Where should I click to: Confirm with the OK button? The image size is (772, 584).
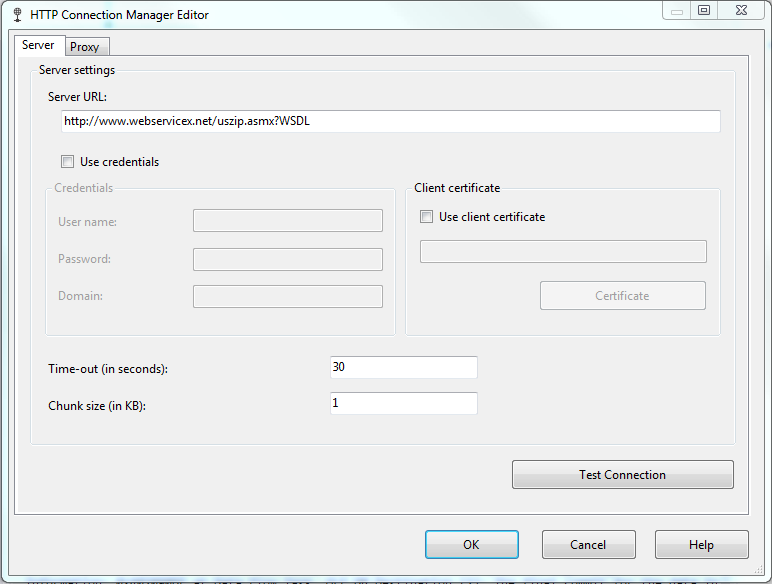(472, 545)
